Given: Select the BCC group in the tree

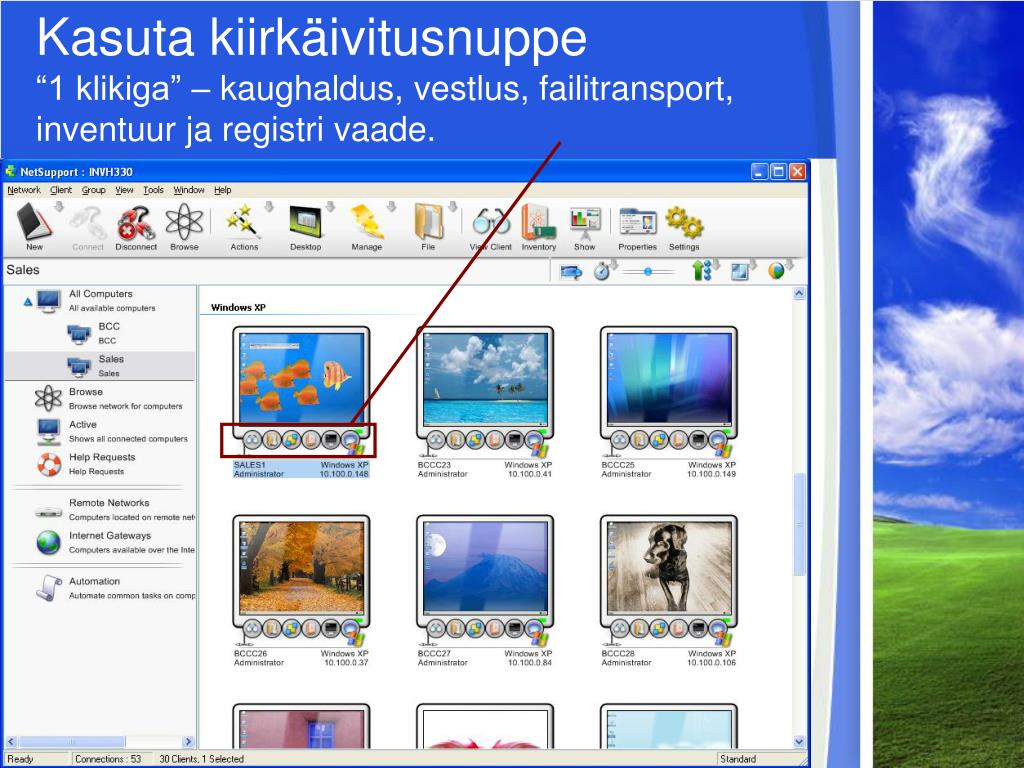Looking at the screenshot, I should click(99, 333).
